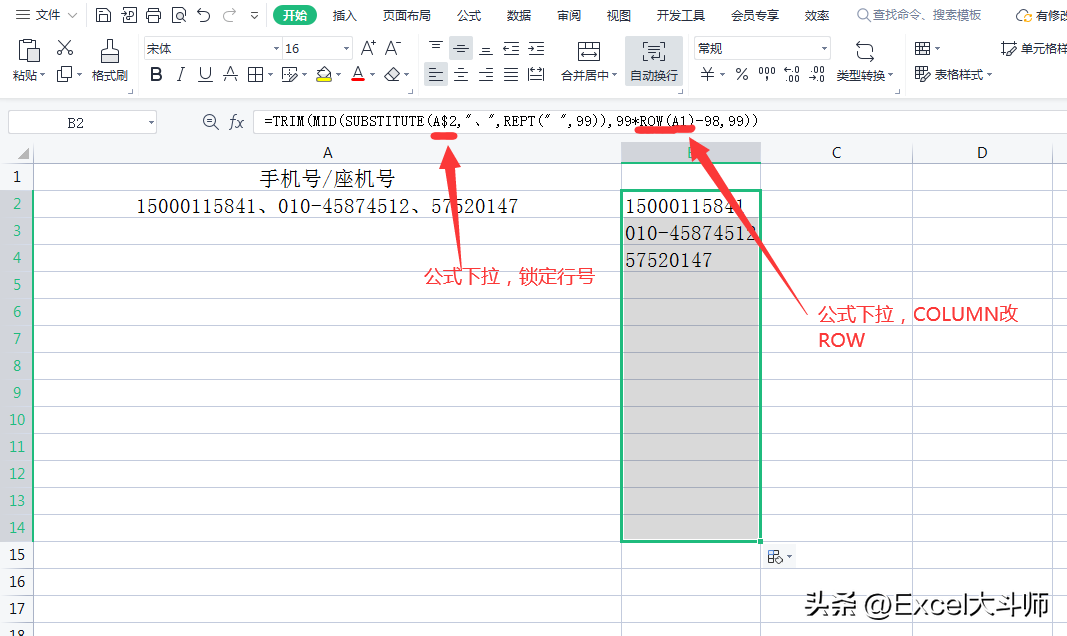1067x636 pixels.
Task: Select column C header
Action: coord(836,152)
